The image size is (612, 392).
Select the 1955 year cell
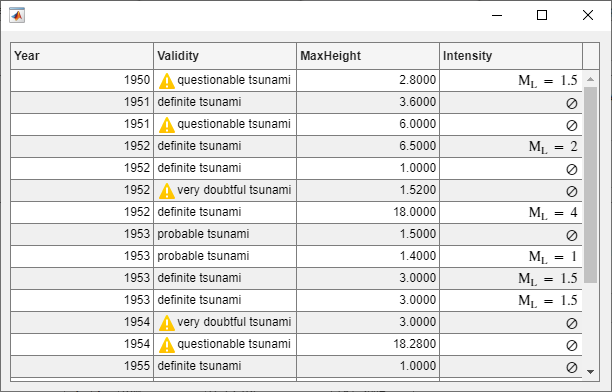[82, 366]
